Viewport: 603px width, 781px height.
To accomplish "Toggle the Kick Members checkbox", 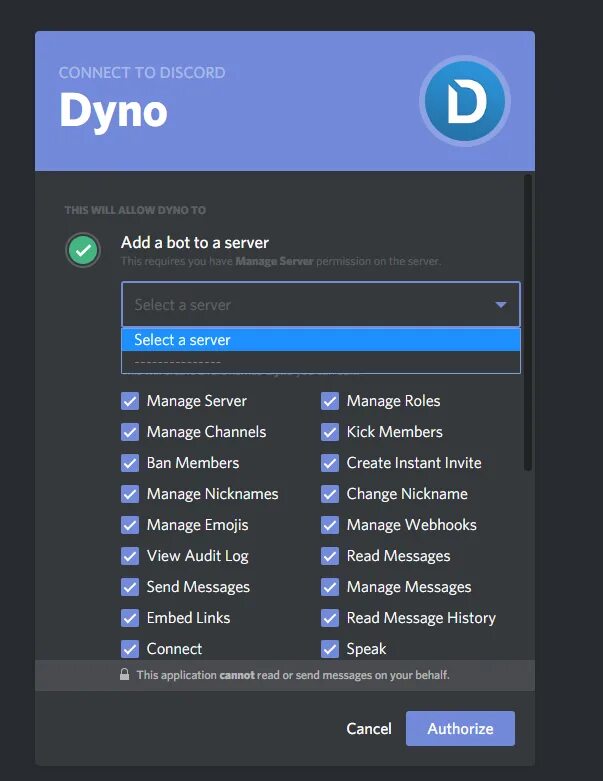I will click(x=330, y=432).
